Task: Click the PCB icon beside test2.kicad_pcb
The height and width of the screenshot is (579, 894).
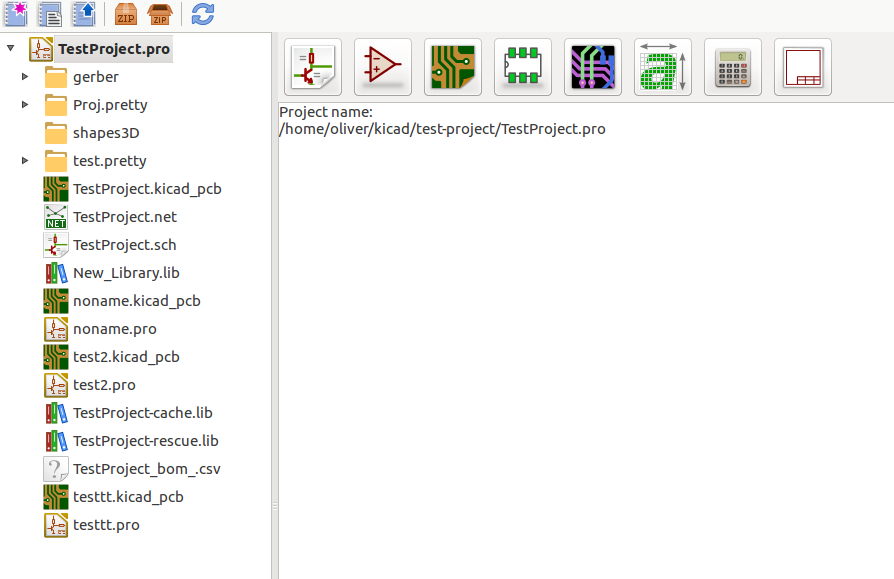Action: tap(56, 357)
